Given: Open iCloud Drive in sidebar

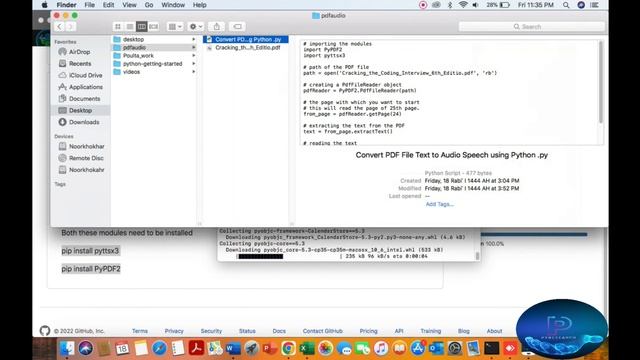Looking at the screenshot, I should (85, 76).
